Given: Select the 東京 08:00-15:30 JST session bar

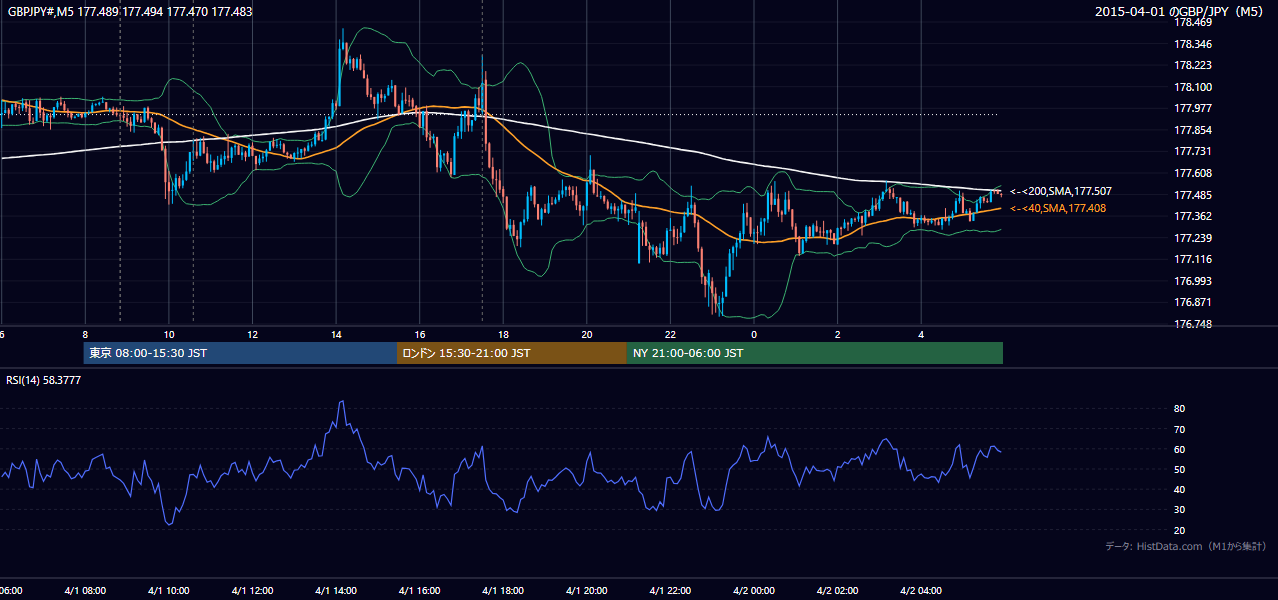Looking at the screenshot, I should click(240, 353).
